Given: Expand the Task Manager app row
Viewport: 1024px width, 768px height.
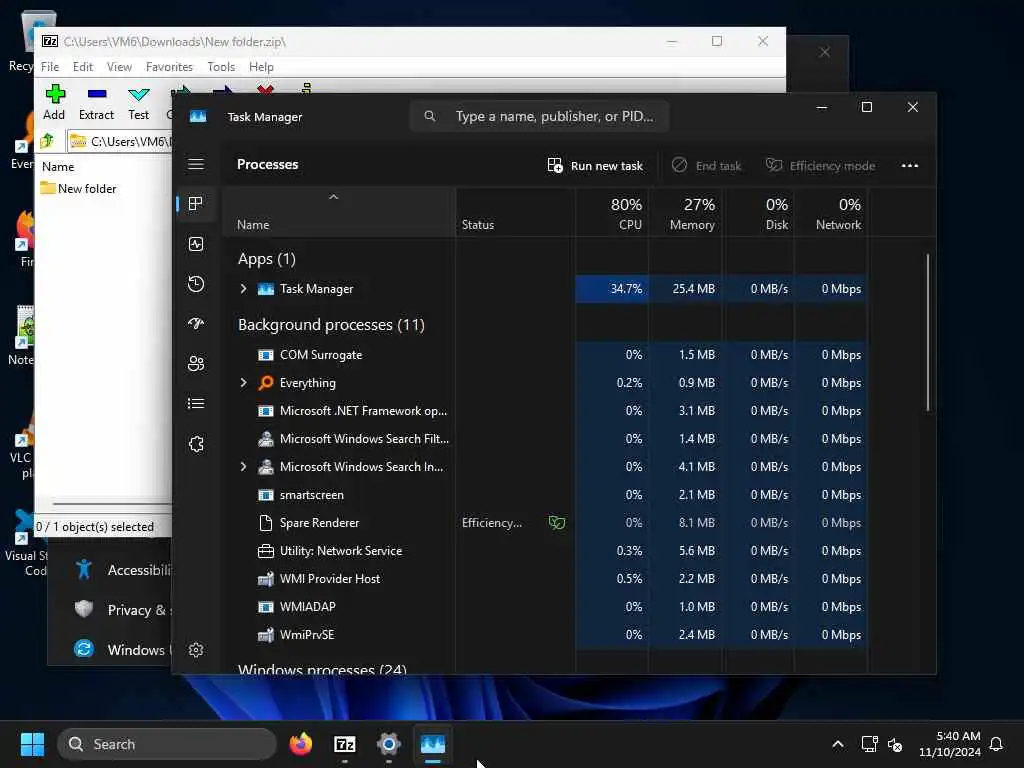Looking at the screenshot, I should (x=244, y=289).
